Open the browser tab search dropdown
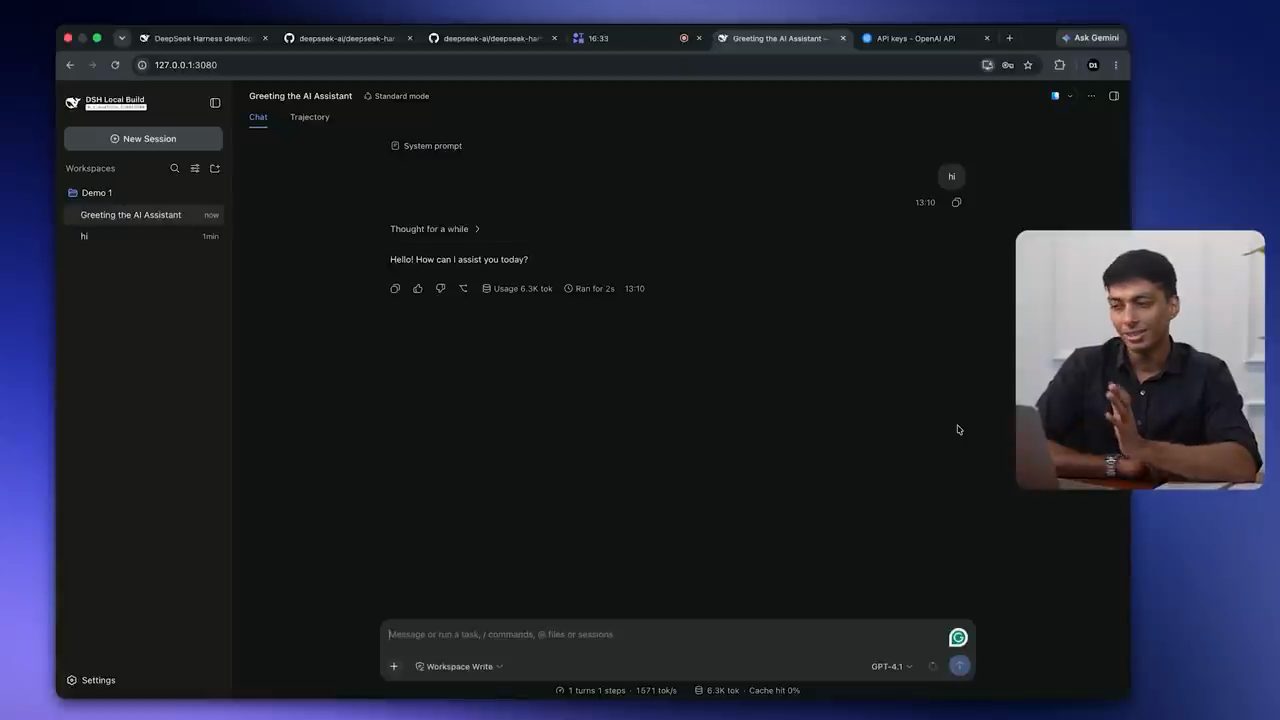Screen dimensions: 1280x720 click(x=122, y=38)
